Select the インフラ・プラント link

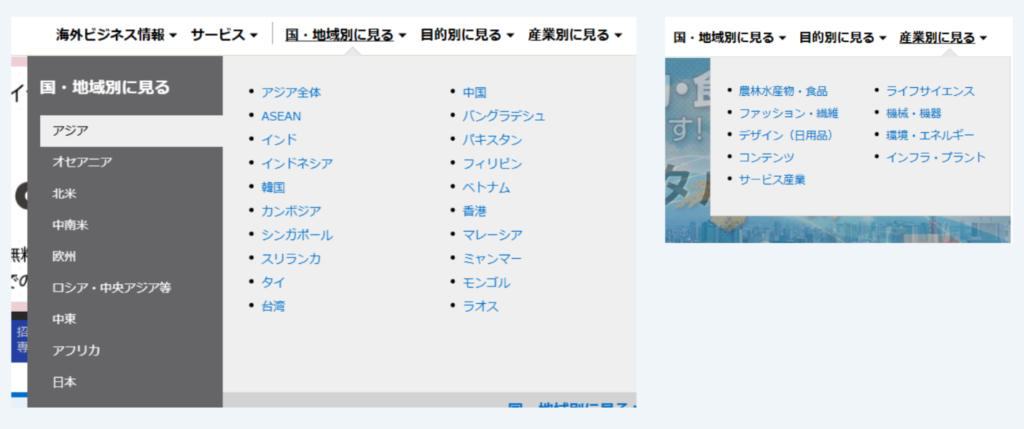pyautogui.click(x=935, y=157)
